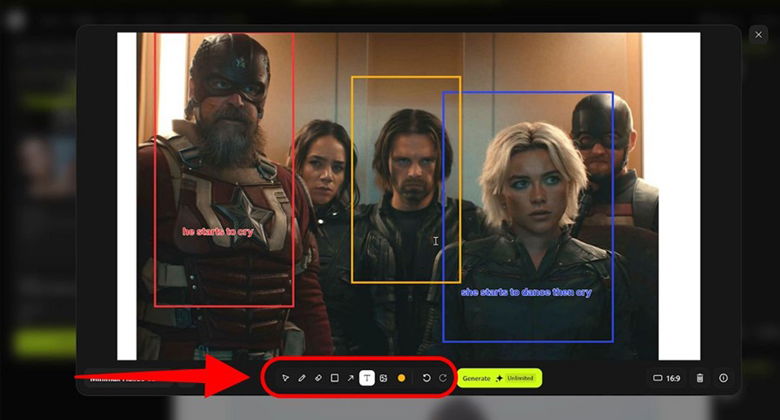Click the Unlimited badge
Screen dimensions: 780x420
point(518,378)
